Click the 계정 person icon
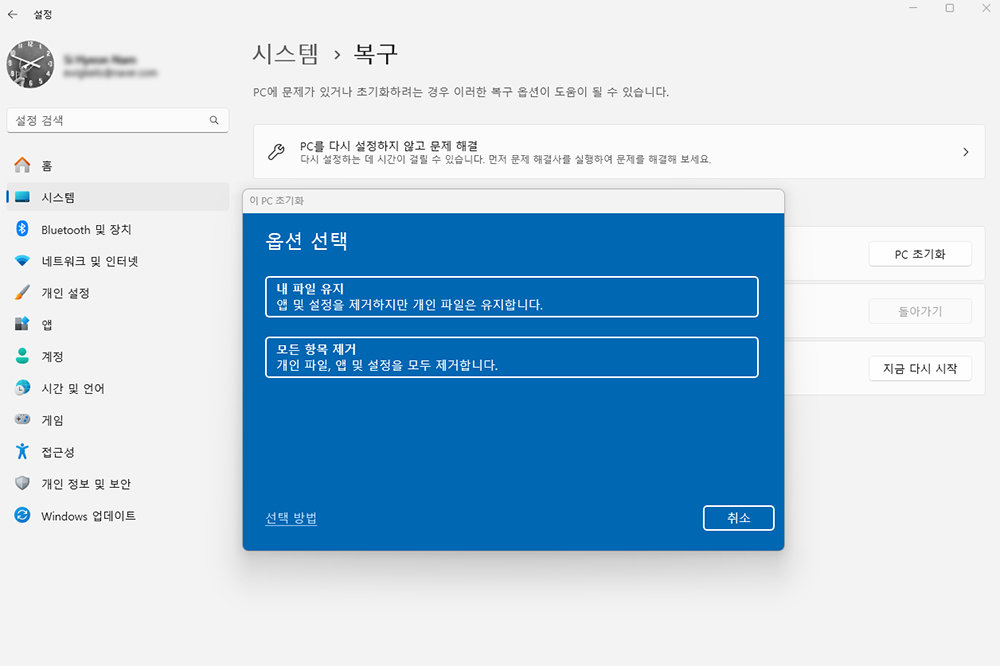This screenshot has height=666, width=1000. point(22,356)
